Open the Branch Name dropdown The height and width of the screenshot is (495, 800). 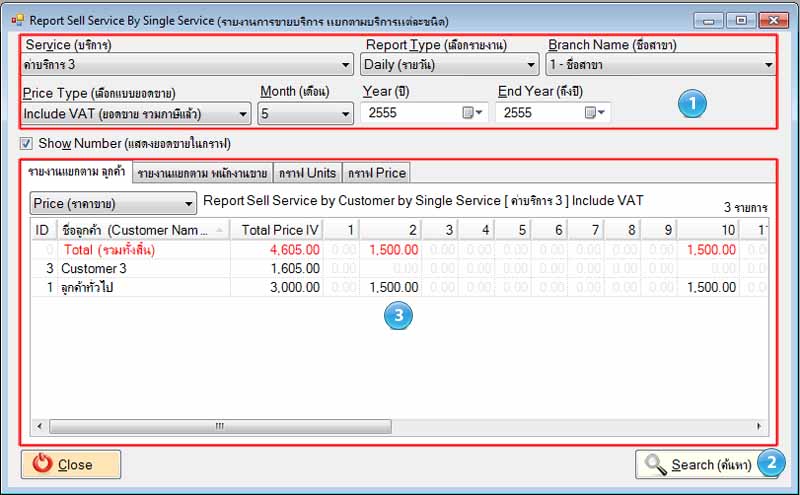pos(660,65)
